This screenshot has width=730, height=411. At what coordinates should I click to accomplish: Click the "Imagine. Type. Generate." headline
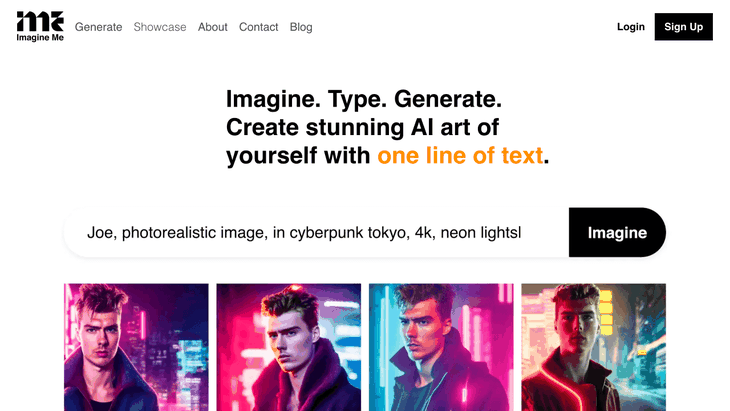tap(364, 99)
